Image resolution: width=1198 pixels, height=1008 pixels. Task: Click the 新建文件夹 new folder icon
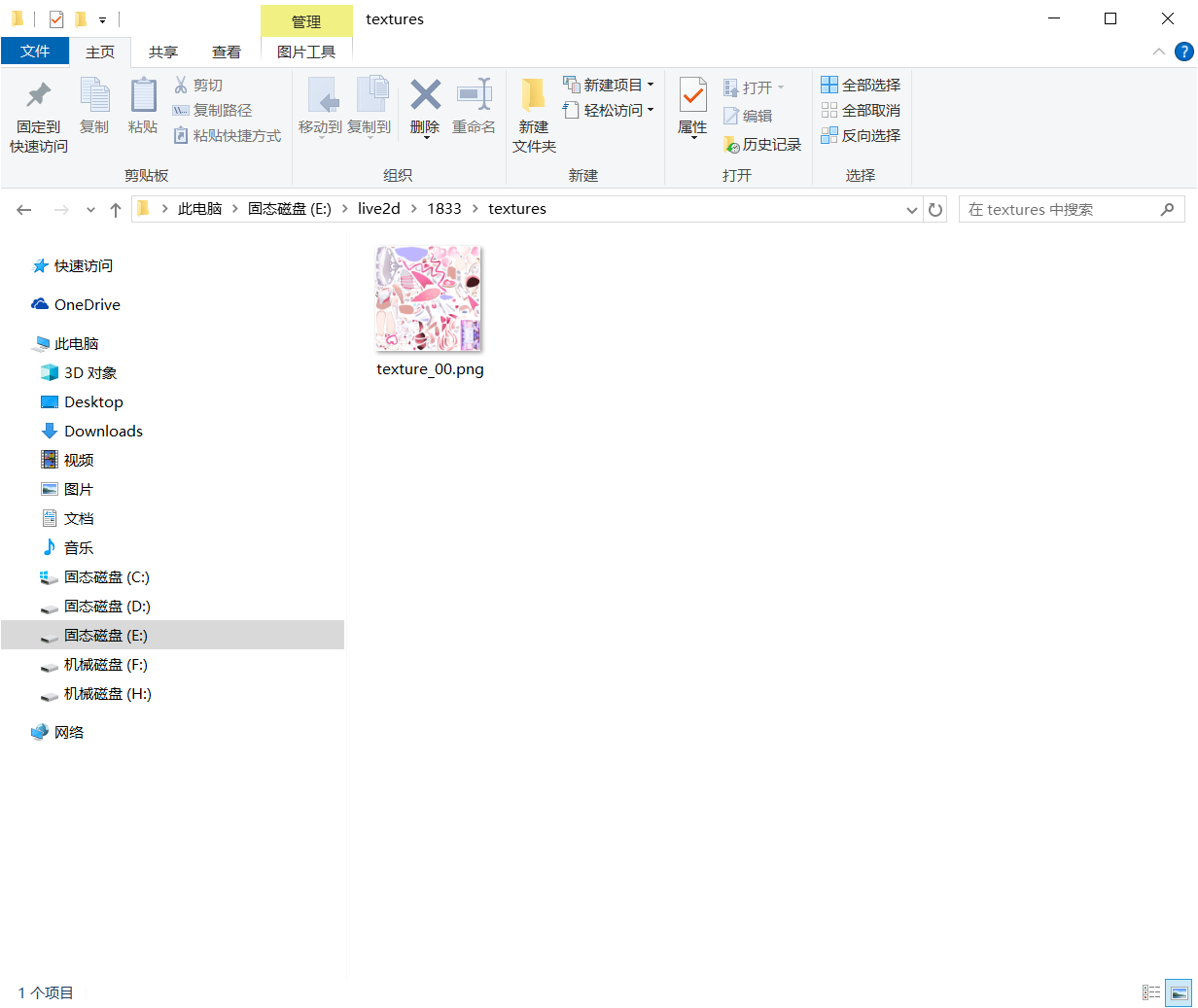pyautogui.click(x=534, y=115)
